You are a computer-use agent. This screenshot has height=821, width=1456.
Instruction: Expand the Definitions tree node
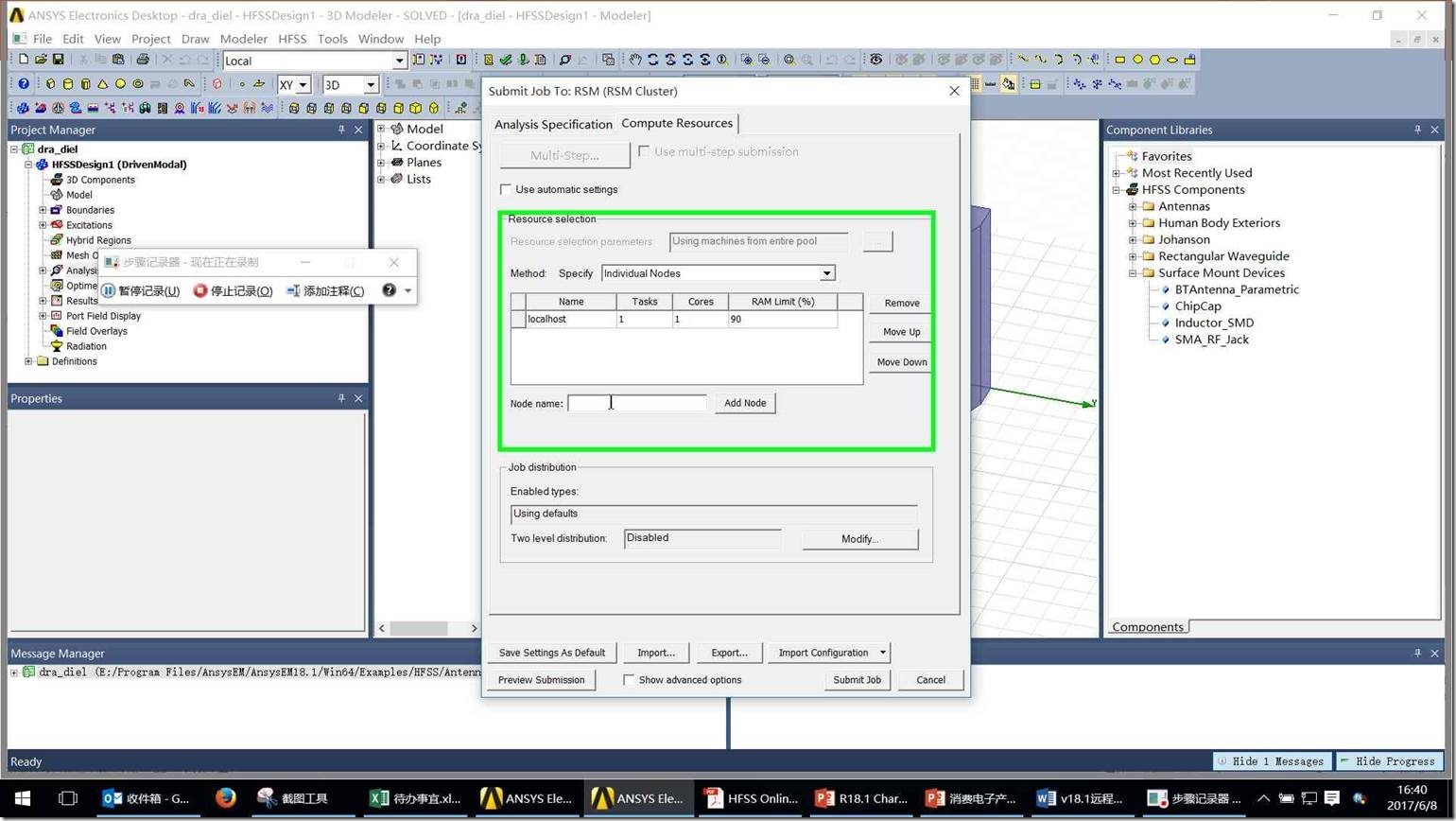click(28, 361)
